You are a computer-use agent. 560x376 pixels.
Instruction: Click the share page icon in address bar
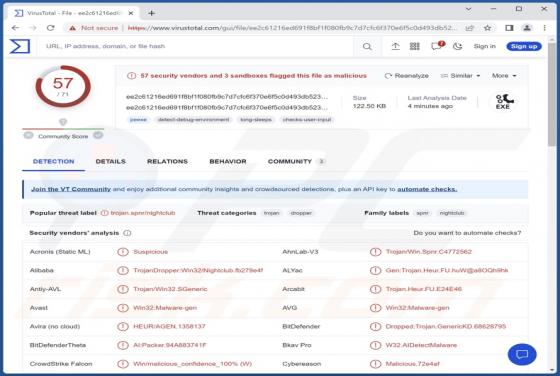click(470, 28)
